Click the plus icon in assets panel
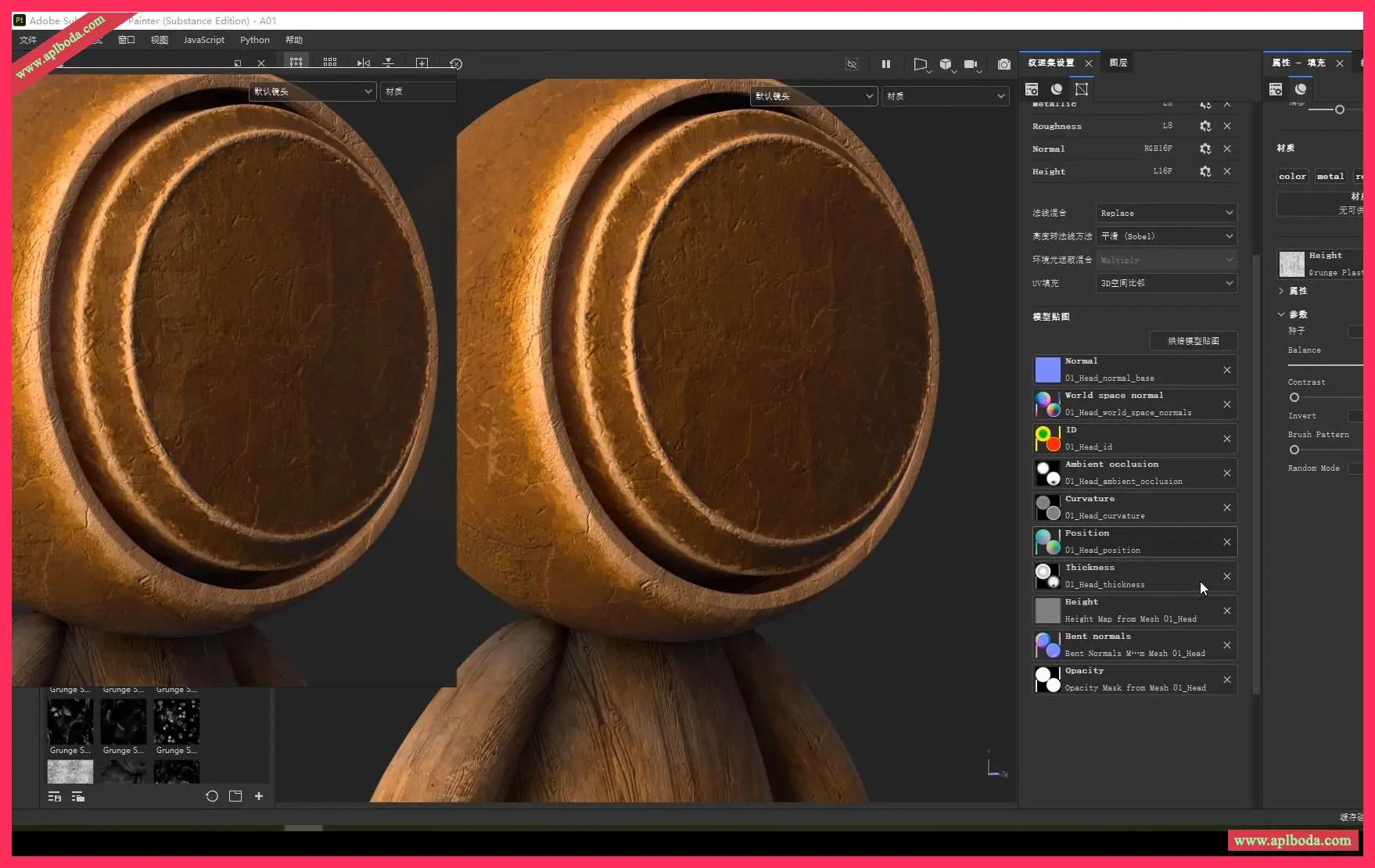Screen dimensions: 1375x868 [259, 796]
